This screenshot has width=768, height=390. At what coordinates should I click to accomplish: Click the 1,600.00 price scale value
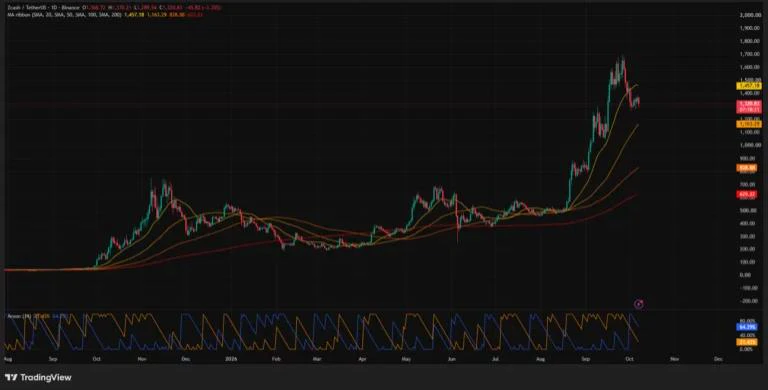[x=750, y=67]
